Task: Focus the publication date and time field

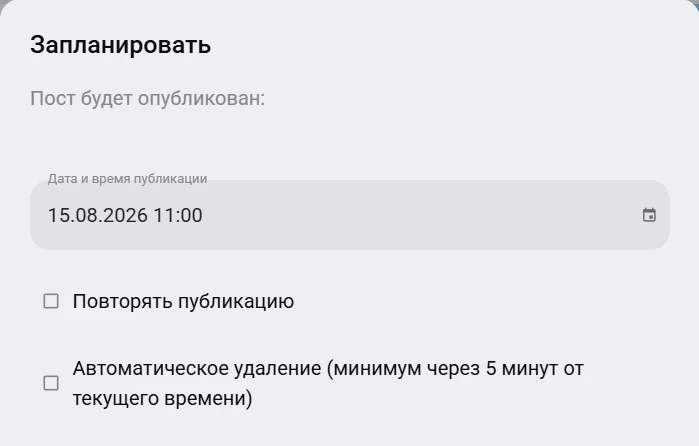Action: point(350,215)
